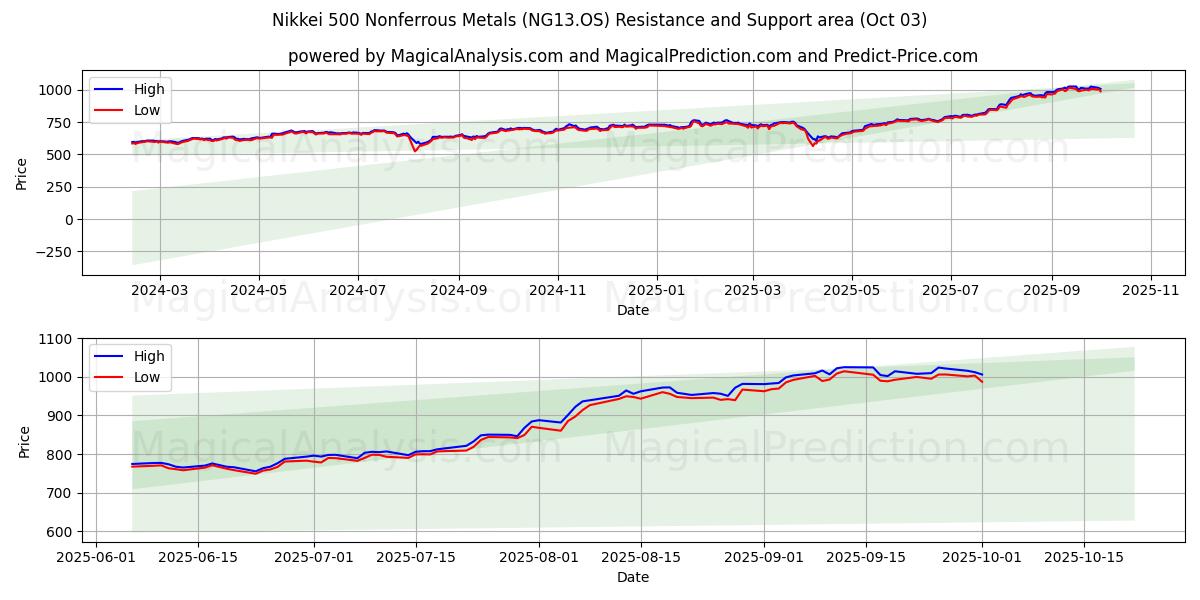The width and height of the screenshot is (1200, 600).
Task: Click the Date axis label under bottom chart
Action: pyautogui.click(x=632, y=577)
